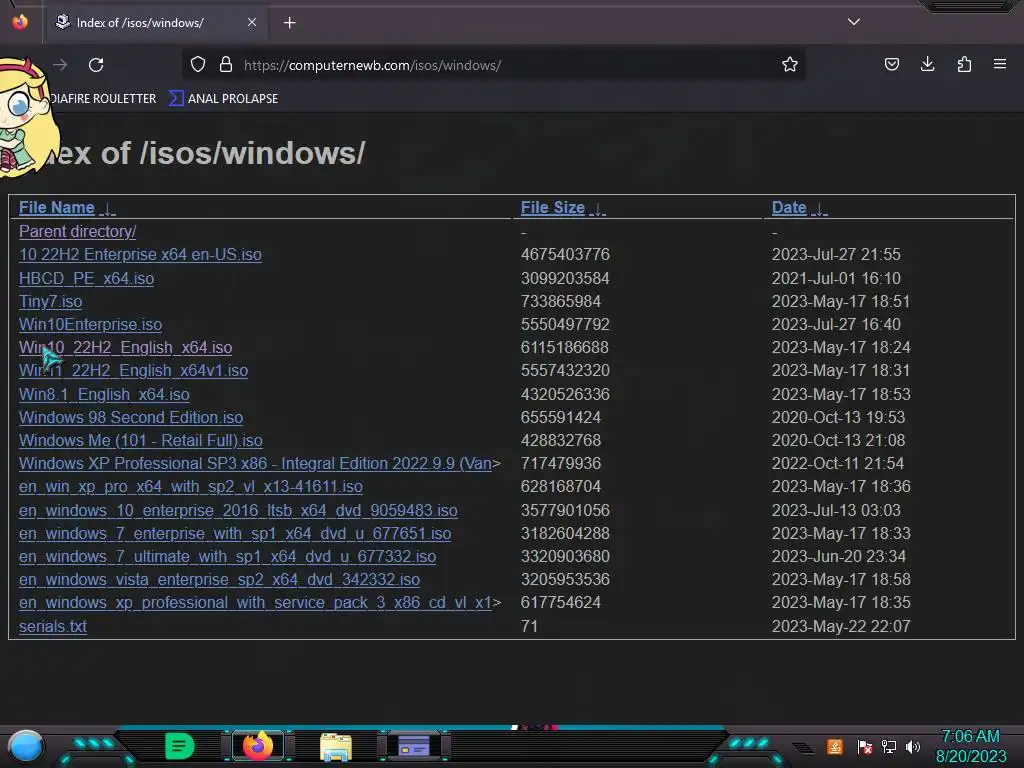Switch to Firefox on the taskbar
Image resolution: width=1024 pixels, height=768 pixels.
[257, 746]
